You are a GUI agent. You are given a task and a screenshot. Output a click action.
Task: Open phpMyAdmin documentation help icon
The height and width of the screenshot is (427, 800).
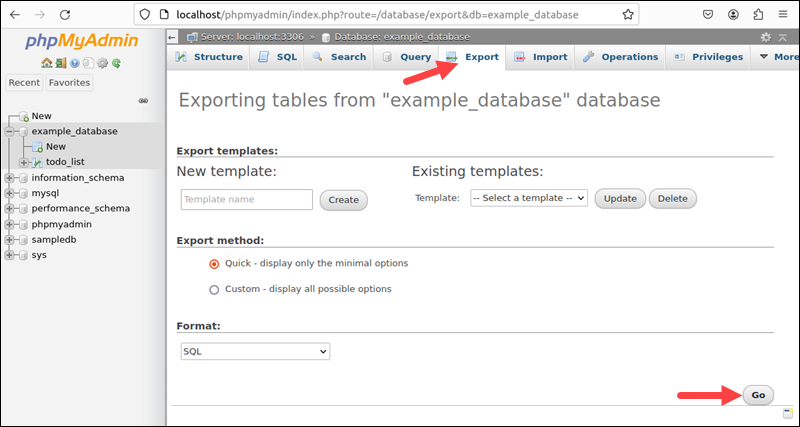[x=75, y=63]
